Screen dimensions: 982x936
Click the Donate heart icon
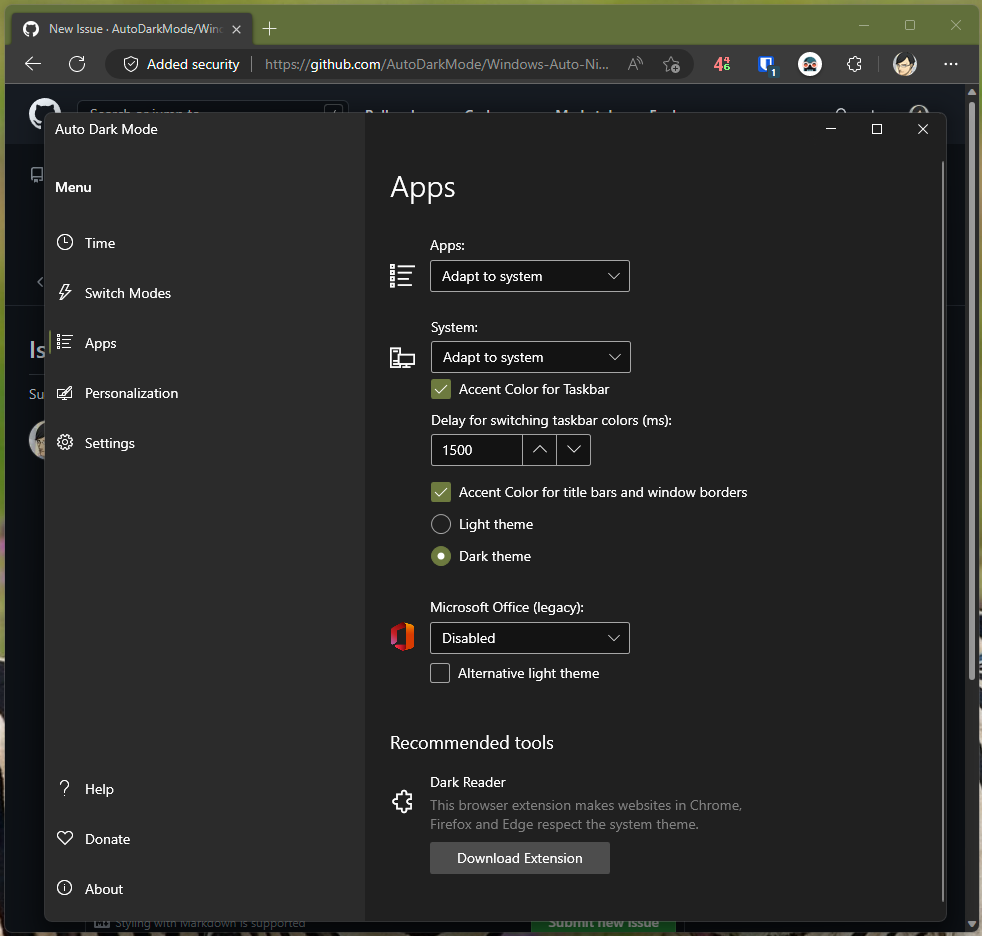click(65, 838)
